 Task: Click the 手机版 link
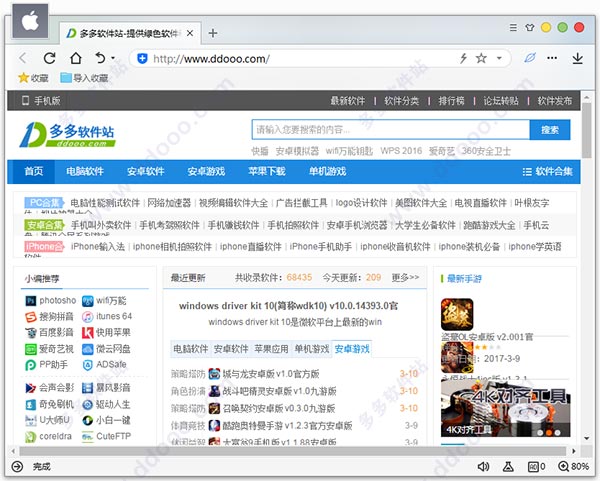pos(41,101)
